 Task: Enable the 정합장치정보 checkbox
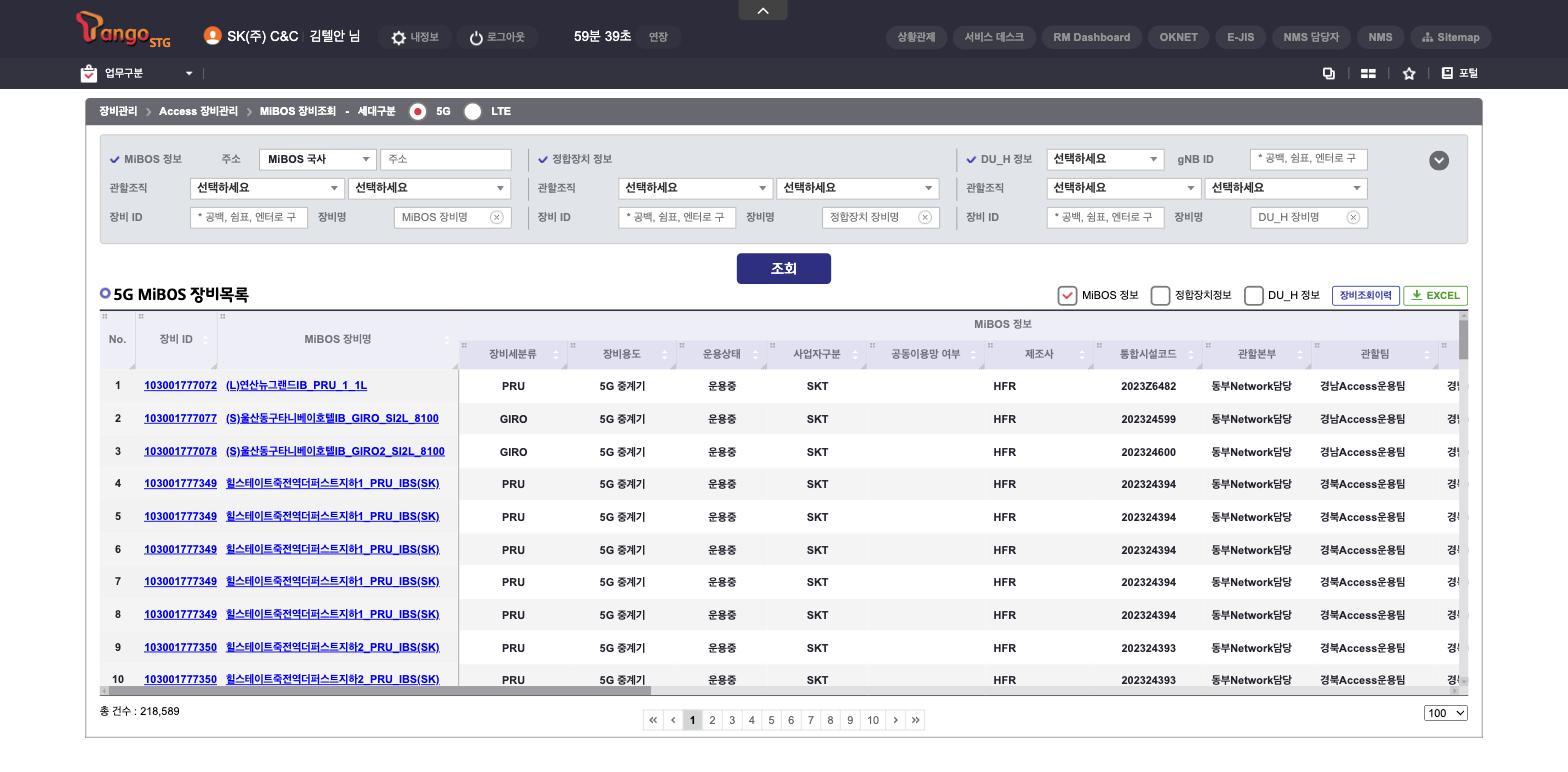(x=1160, y=295)
